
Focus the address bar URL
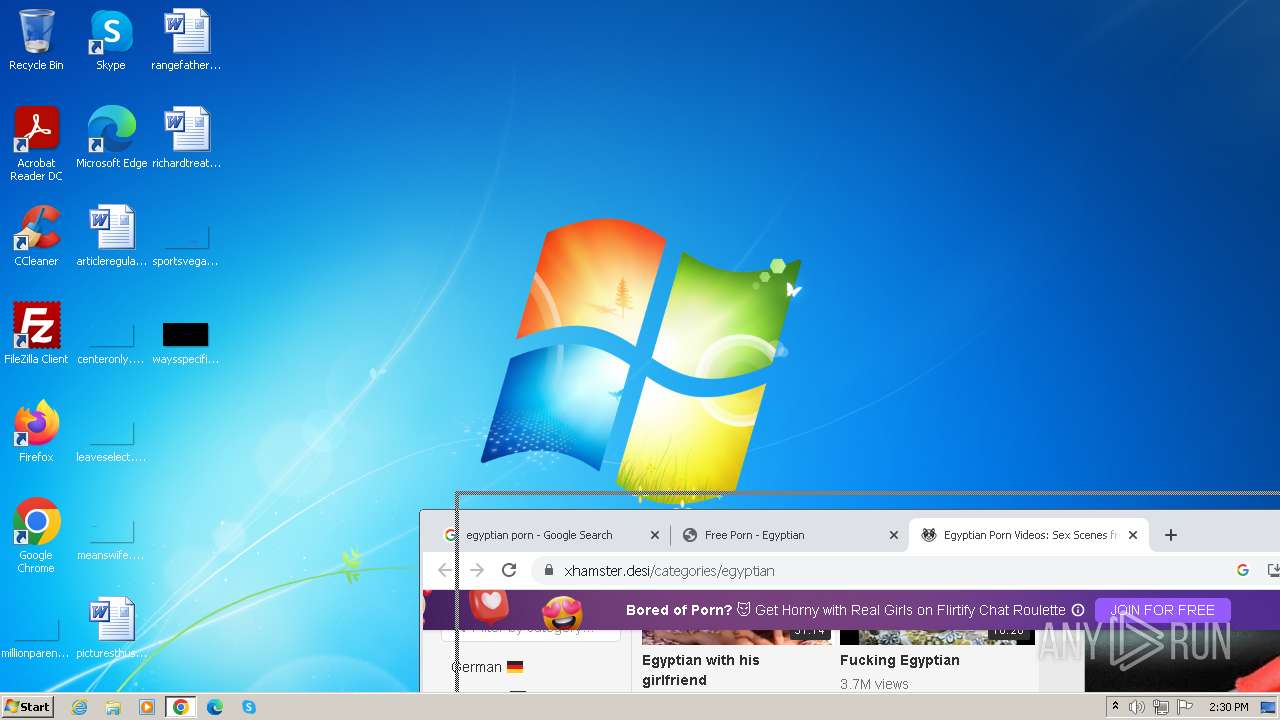point(669,571)
